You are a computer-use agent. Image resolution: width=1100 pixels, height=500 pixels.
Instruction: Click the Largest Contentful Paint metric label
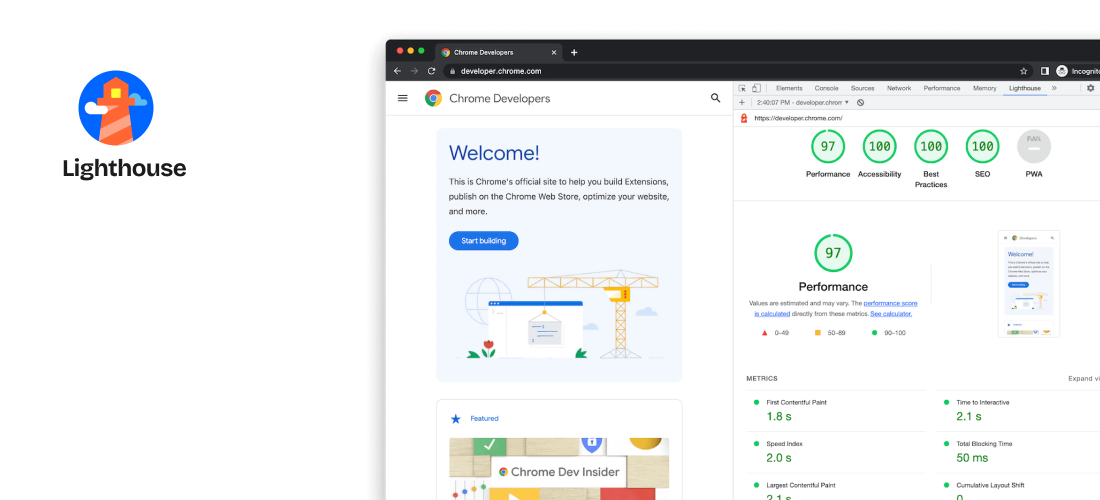800,485
